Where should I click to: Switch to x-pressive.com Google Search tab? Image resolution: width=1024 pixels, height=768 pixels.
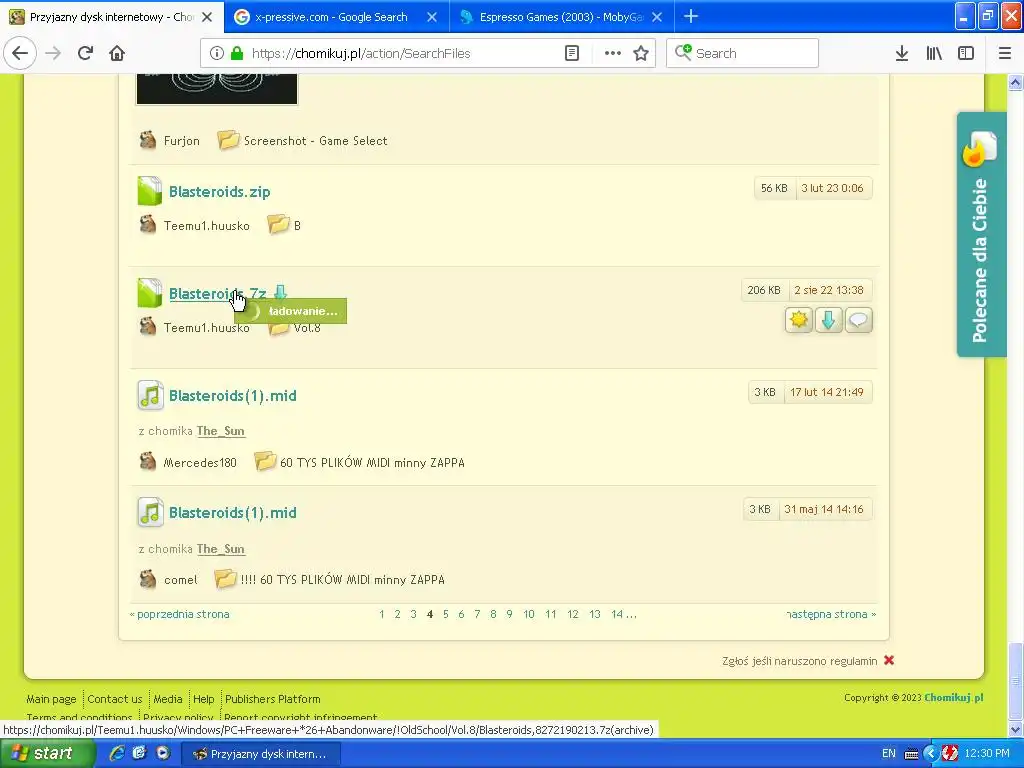[x=330, y=17]
